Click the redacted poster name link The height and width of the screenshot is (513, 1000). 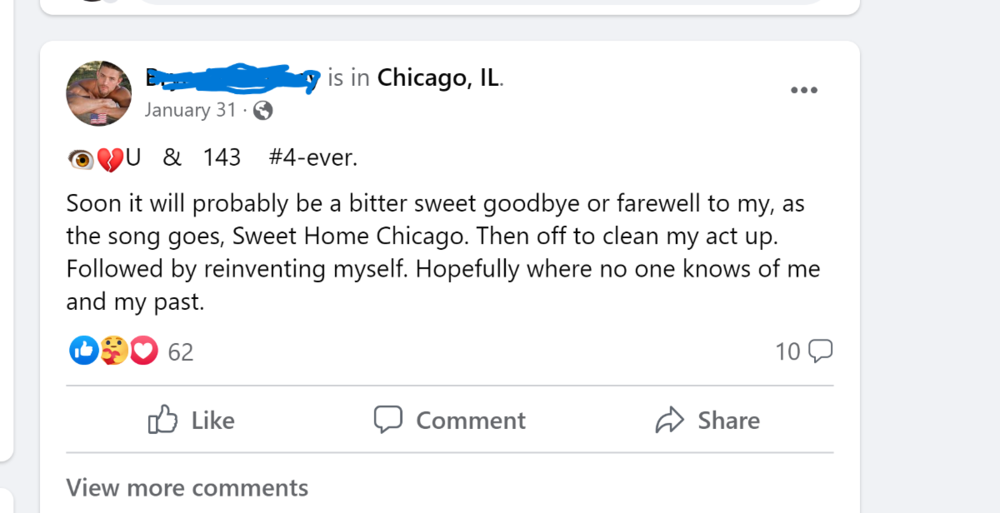click(x=231, y=79)
